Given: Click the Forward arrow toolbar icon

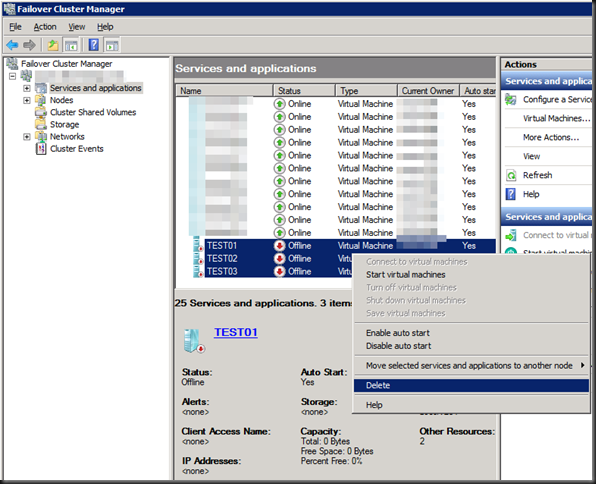Looking at the screenshot, I should point(29,45).
